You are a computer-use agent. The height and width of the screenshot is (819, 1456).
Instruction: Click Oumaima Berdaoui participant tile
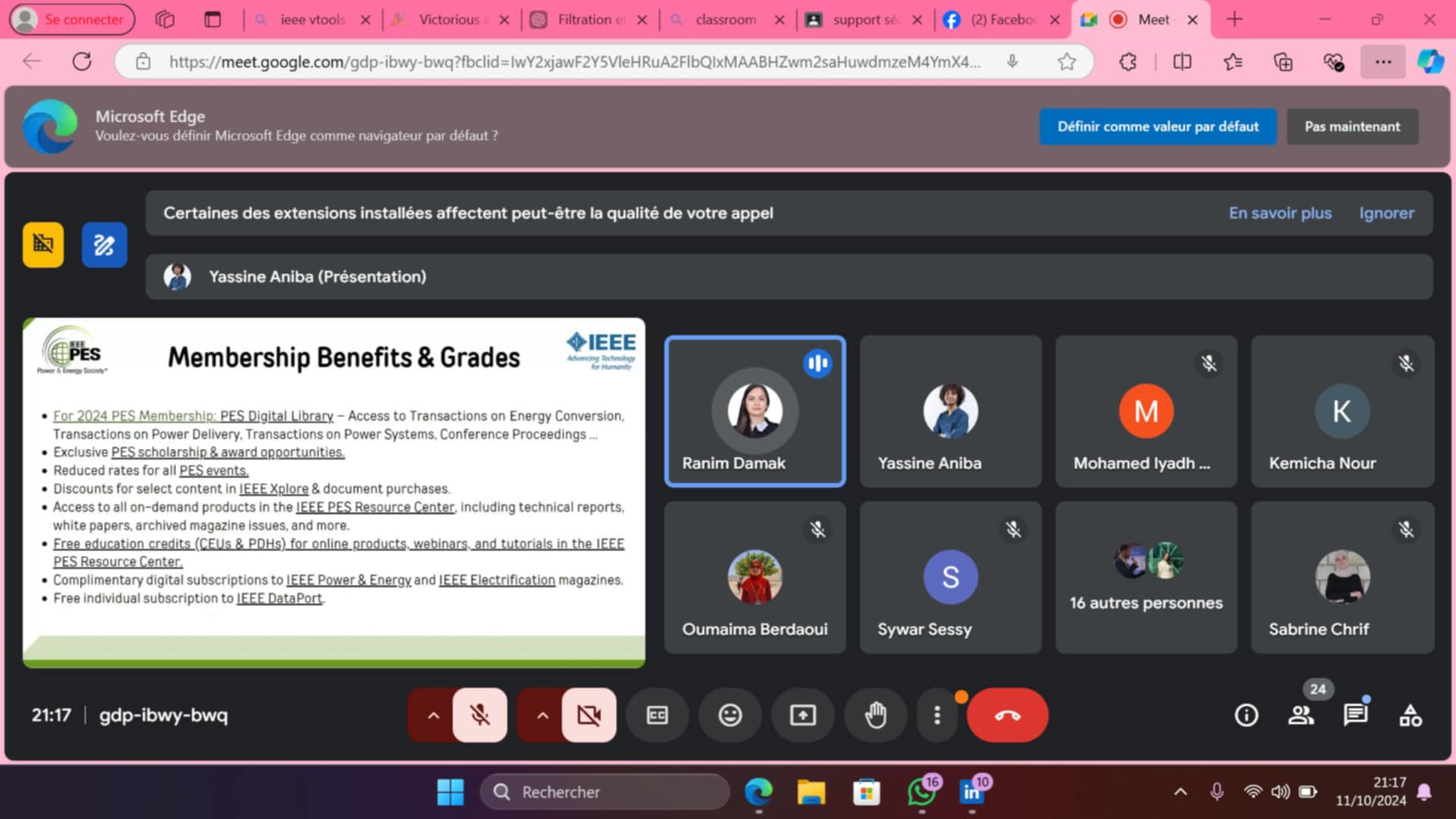(x=755, y=577)
